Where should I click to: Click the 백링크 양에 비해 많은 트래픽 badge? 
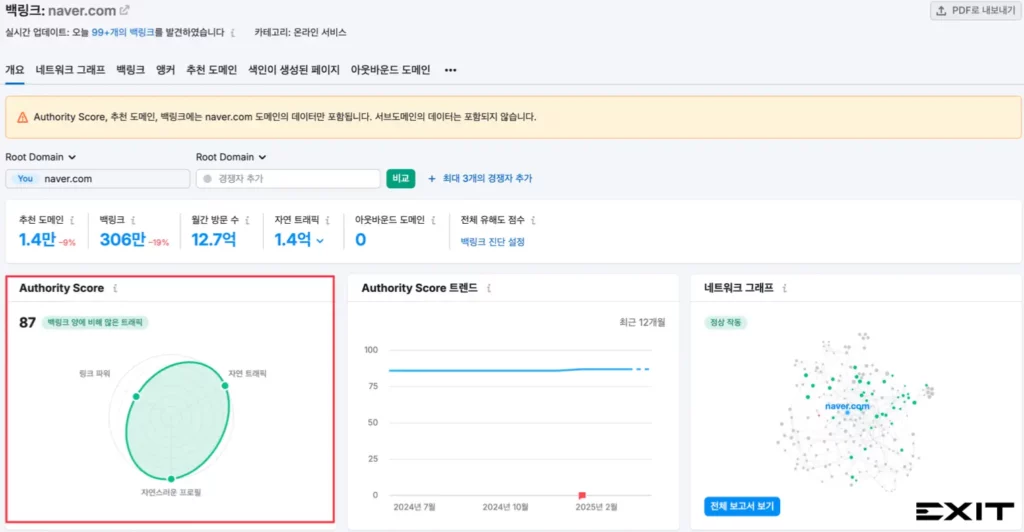pos(95,322)
